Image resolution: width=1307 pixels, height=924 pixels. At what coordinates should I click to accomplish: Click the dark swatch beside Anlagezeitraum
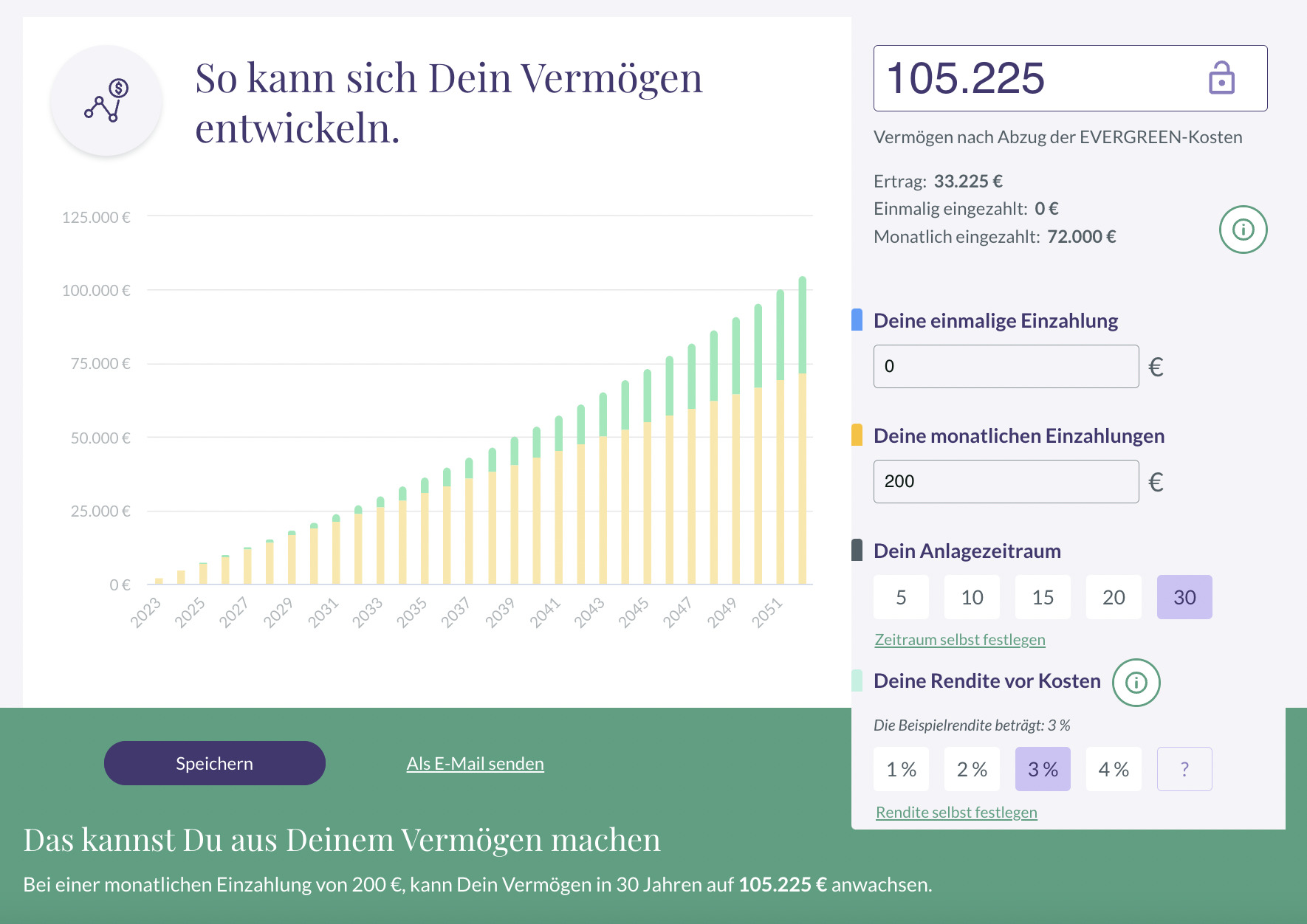(857, 550)
